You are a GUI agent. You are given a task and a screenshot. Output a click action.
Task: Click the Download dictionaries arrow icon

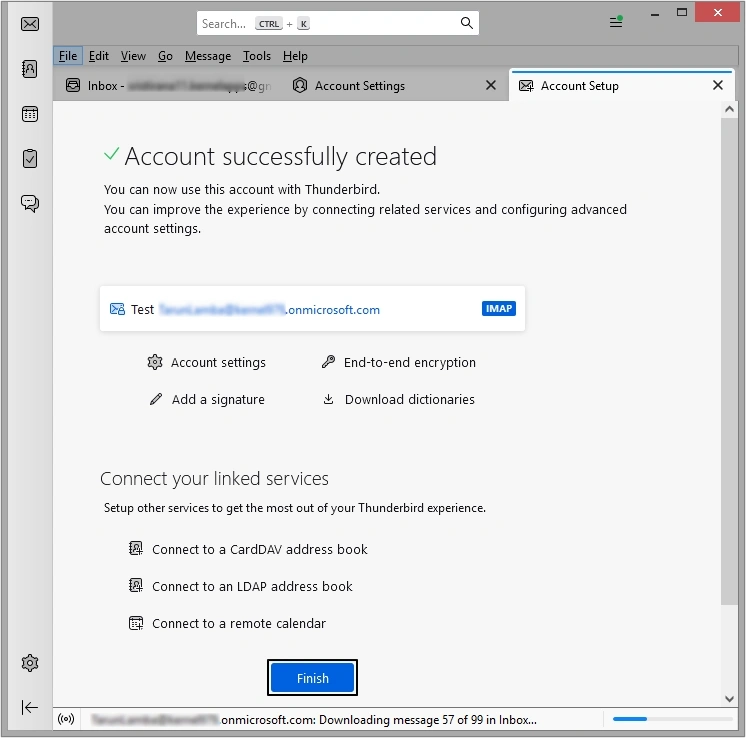[328, 399]
